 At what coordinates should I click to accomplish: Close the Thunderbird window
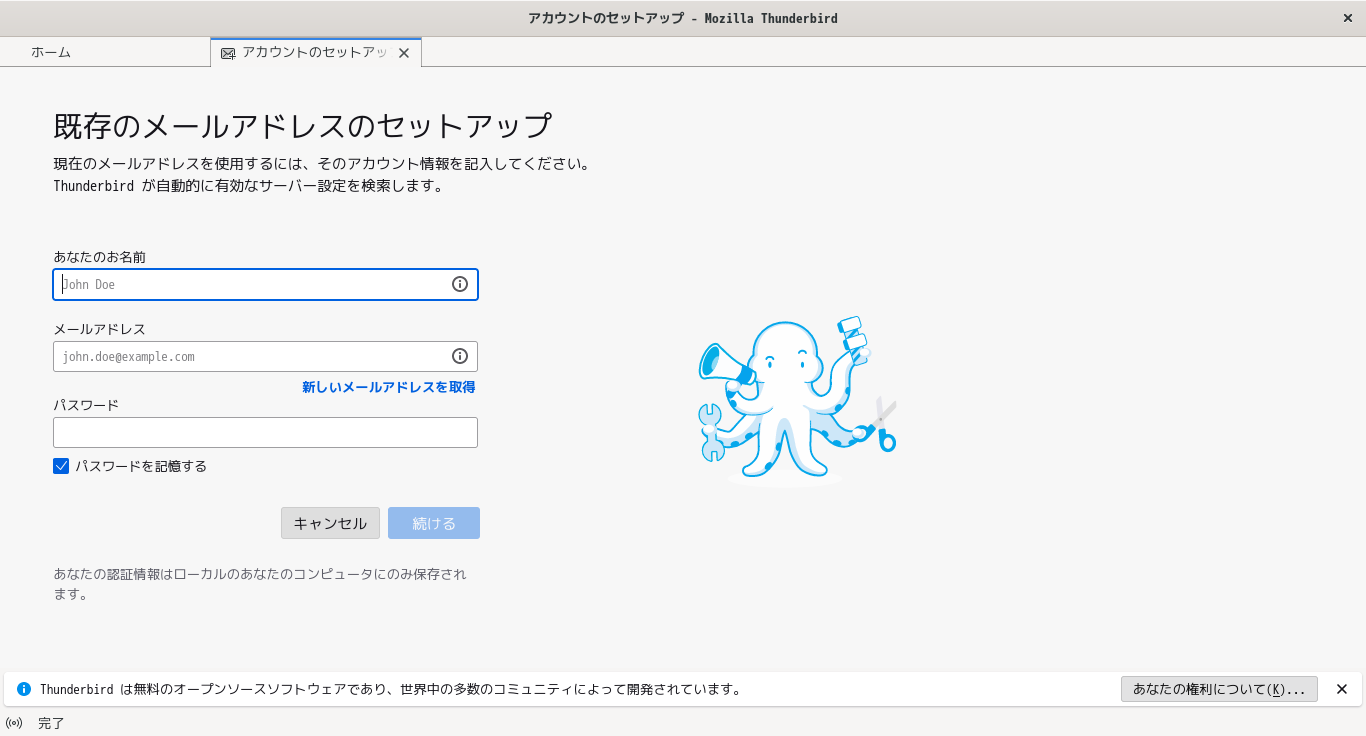tap(1348, 18)
